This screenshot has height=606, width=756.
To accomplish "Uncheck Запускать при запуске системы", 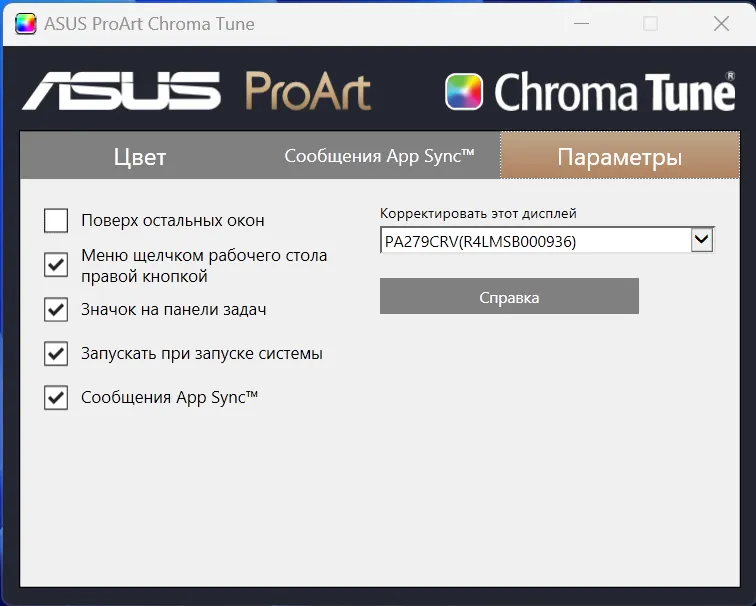I will click(56, 354).
